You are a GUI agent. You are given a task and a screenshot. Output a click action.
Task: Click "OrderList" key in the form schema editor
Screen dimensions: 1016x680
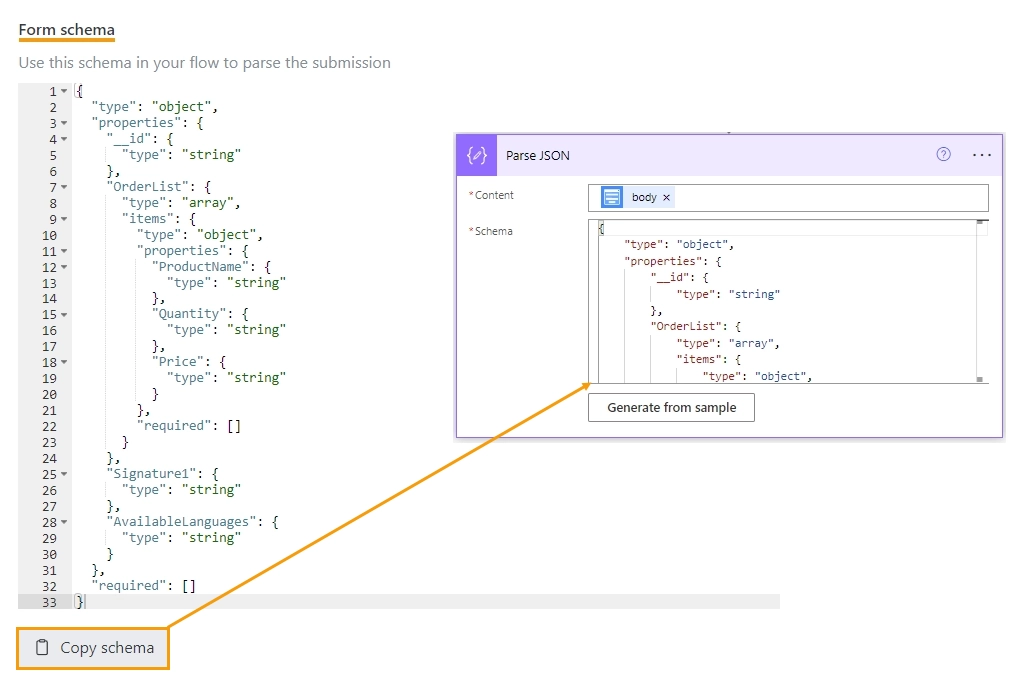[151, 187]
